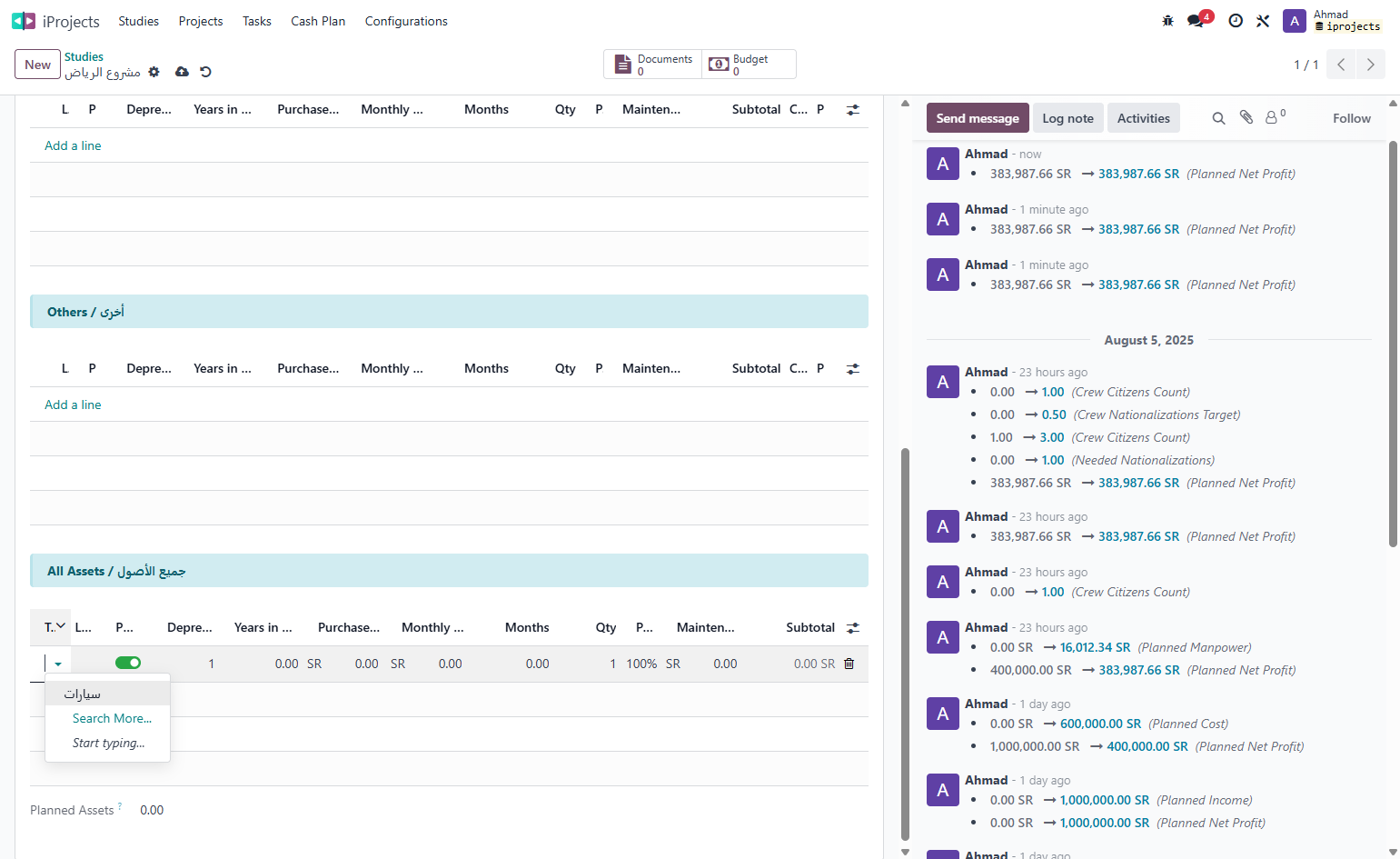Click the Months header in Others table
The image size is (1400, 859).
[486, 368]
